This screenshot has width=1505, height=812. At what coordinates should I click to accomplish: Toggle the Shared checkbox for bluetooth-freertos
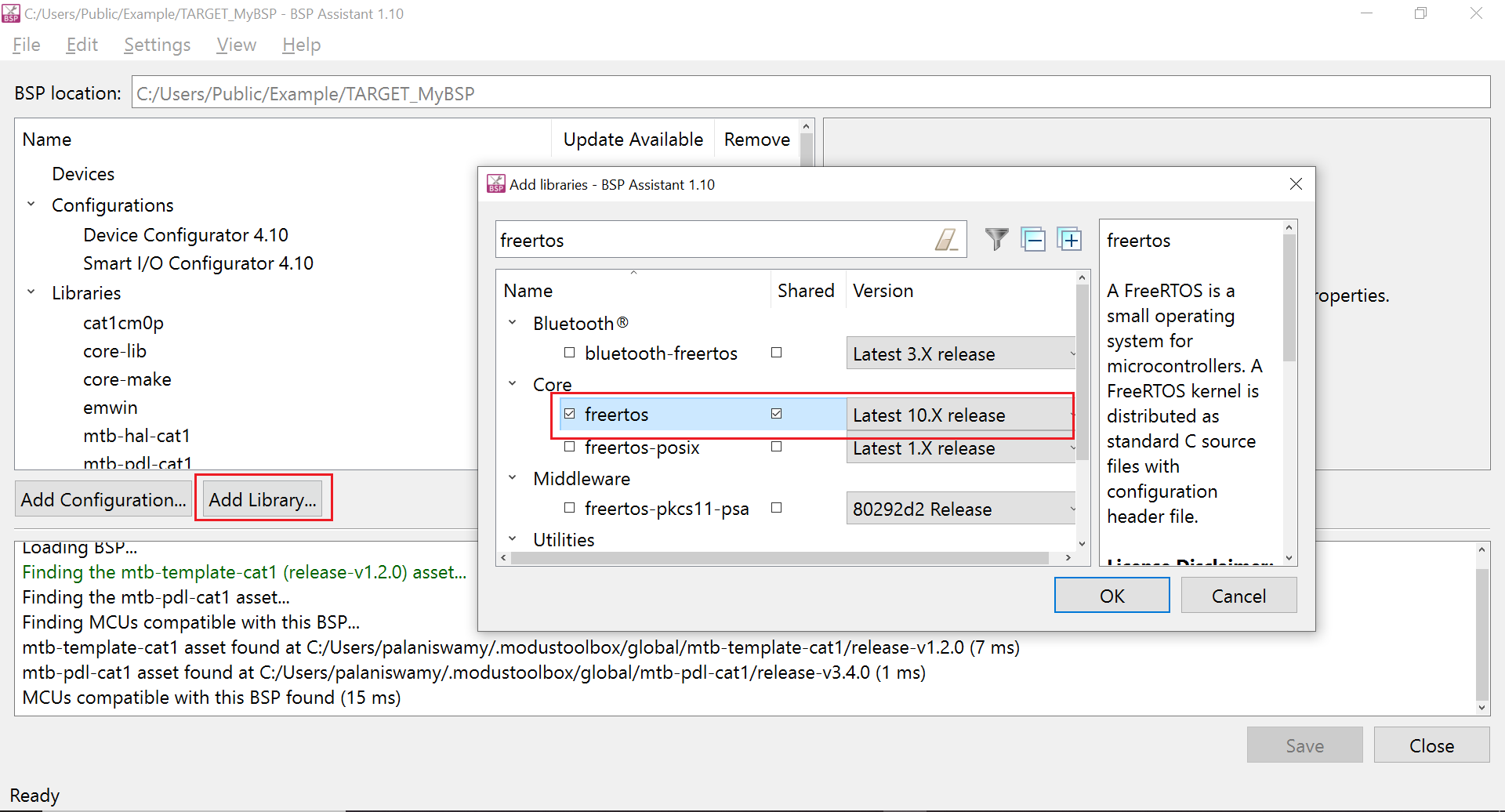[x=776, y=353]
